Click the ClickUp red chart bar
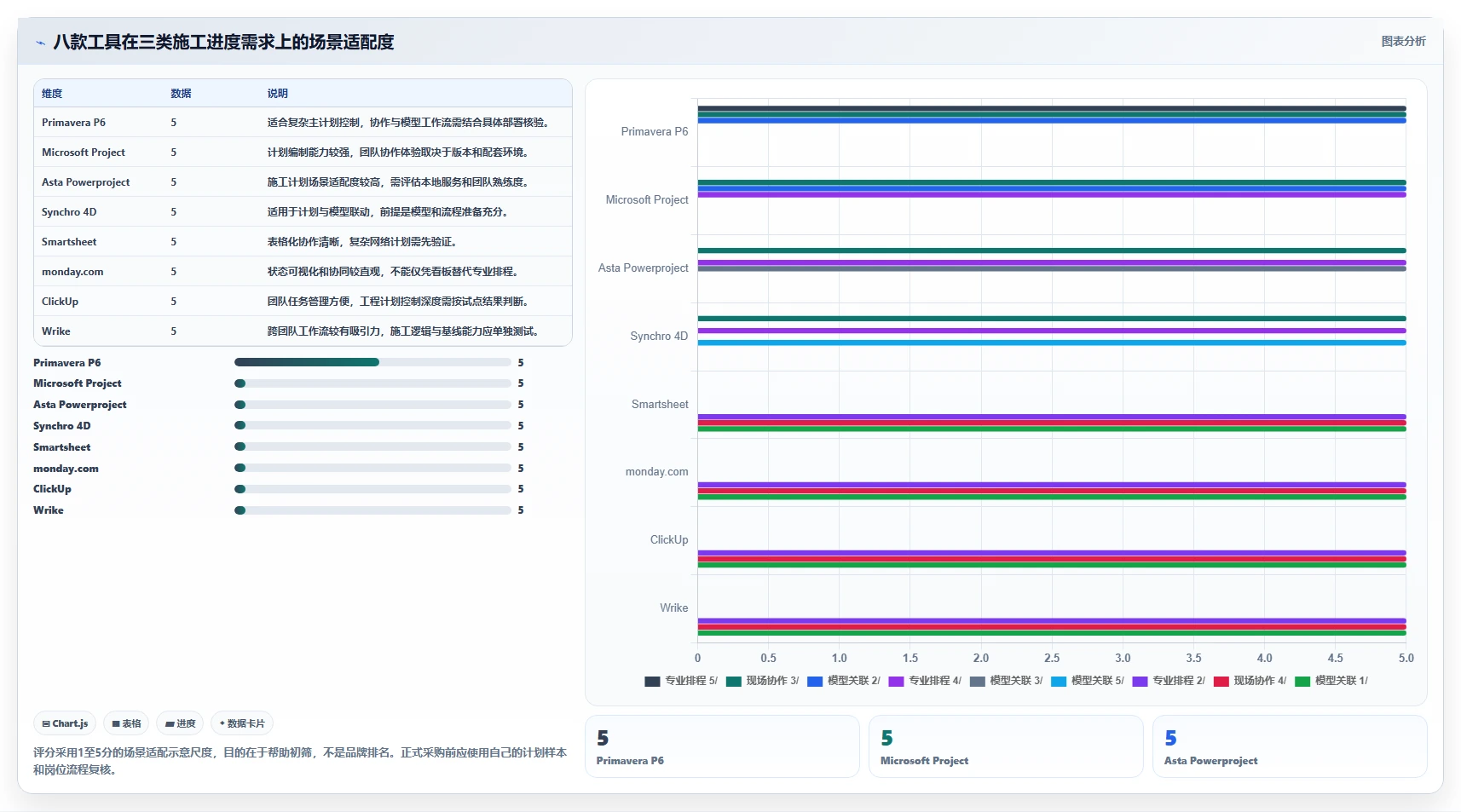The width and height of the screenshot is (1461, 812). tap(1052, 559)
